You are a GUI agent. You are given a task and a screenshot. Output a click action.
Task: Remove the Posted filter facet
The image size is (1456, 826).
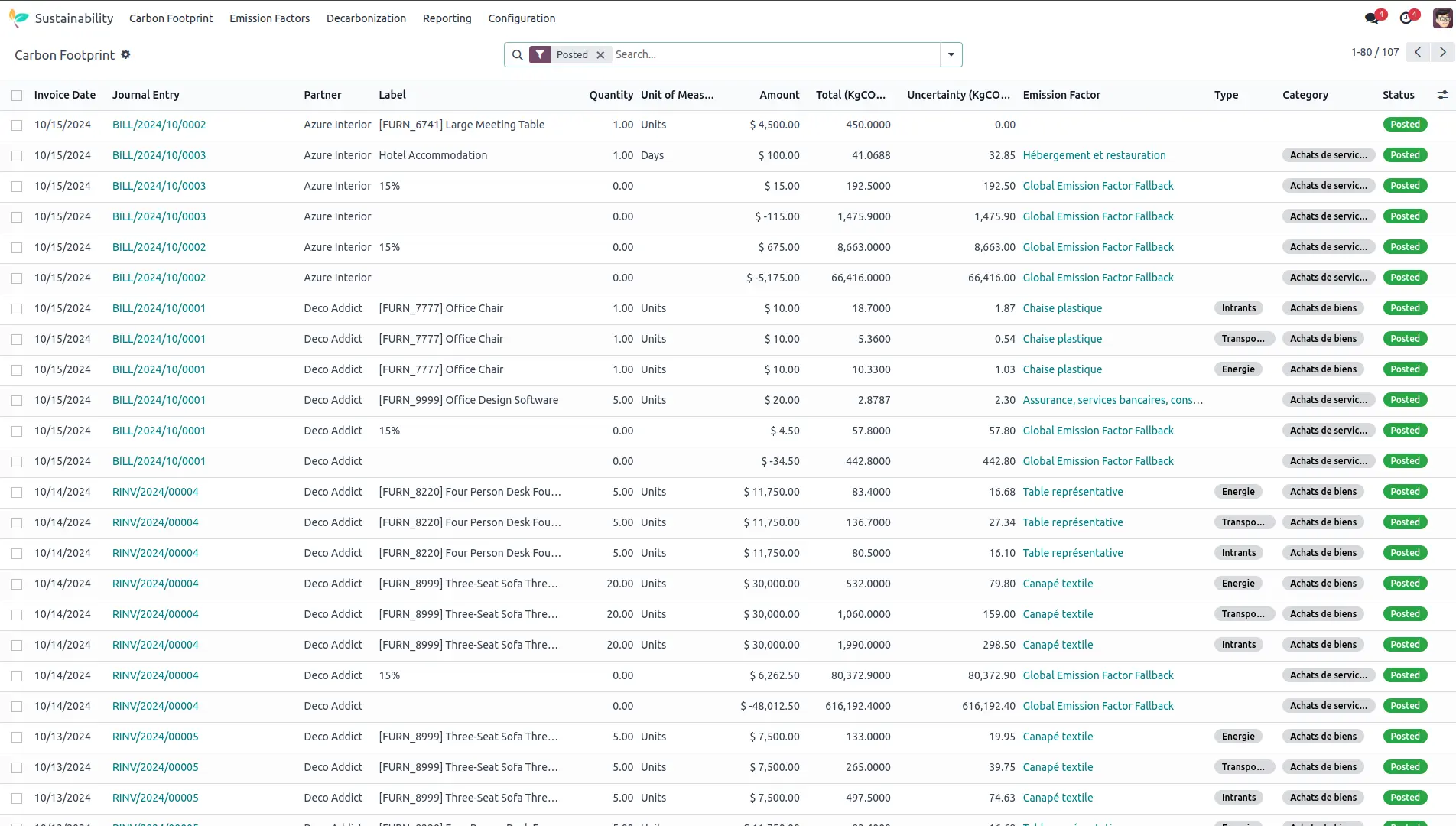click(600, 55)
